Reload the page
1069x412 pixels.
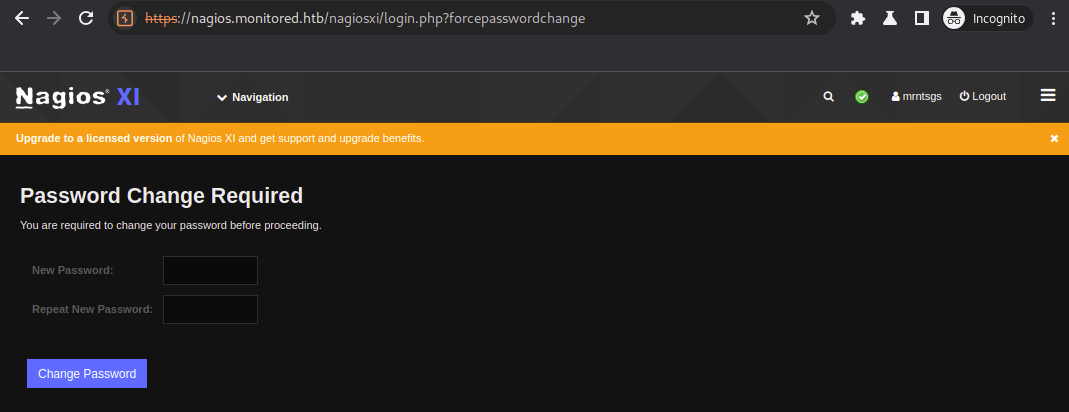pyautogui.click(x=86, y=18)
